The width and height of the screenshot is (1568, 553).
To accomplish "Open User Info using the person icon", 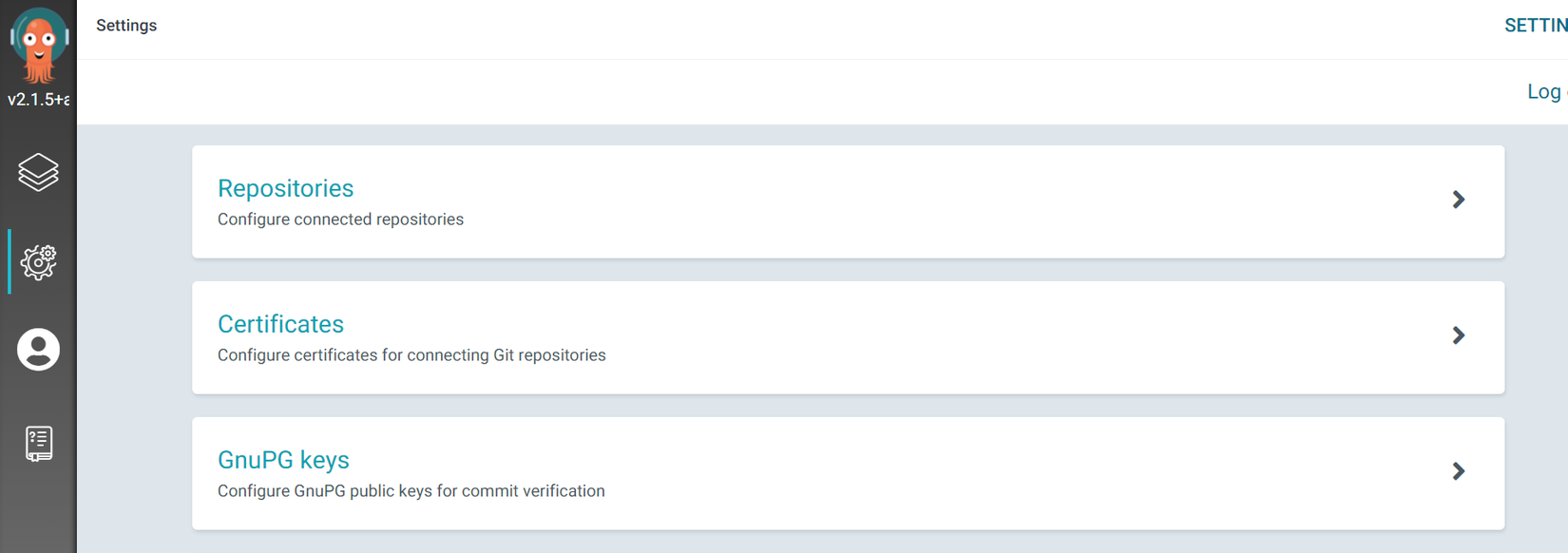I will click(39, 350).
